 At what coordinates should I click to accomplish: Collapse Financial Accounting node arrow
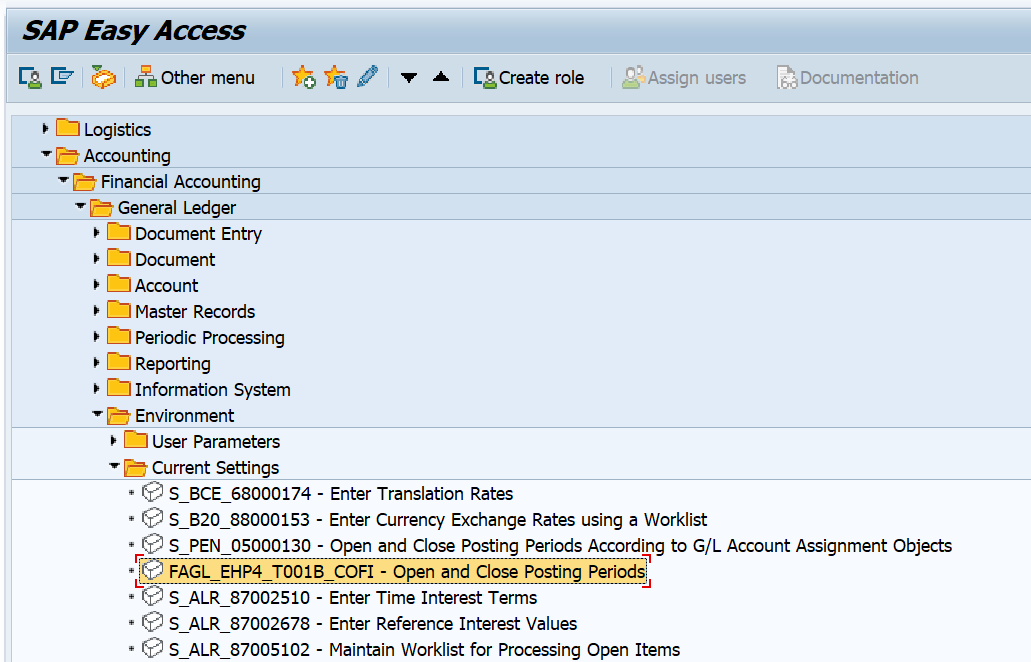click(63, 180)
